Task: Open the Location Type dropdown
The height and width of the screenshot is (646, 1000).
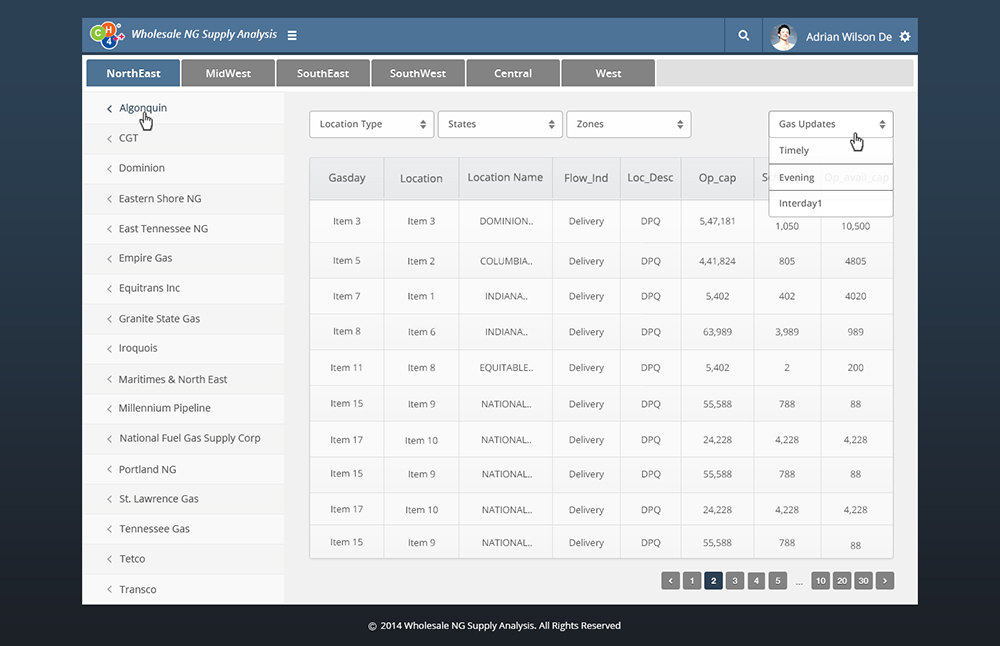Action: click(371, 124)
